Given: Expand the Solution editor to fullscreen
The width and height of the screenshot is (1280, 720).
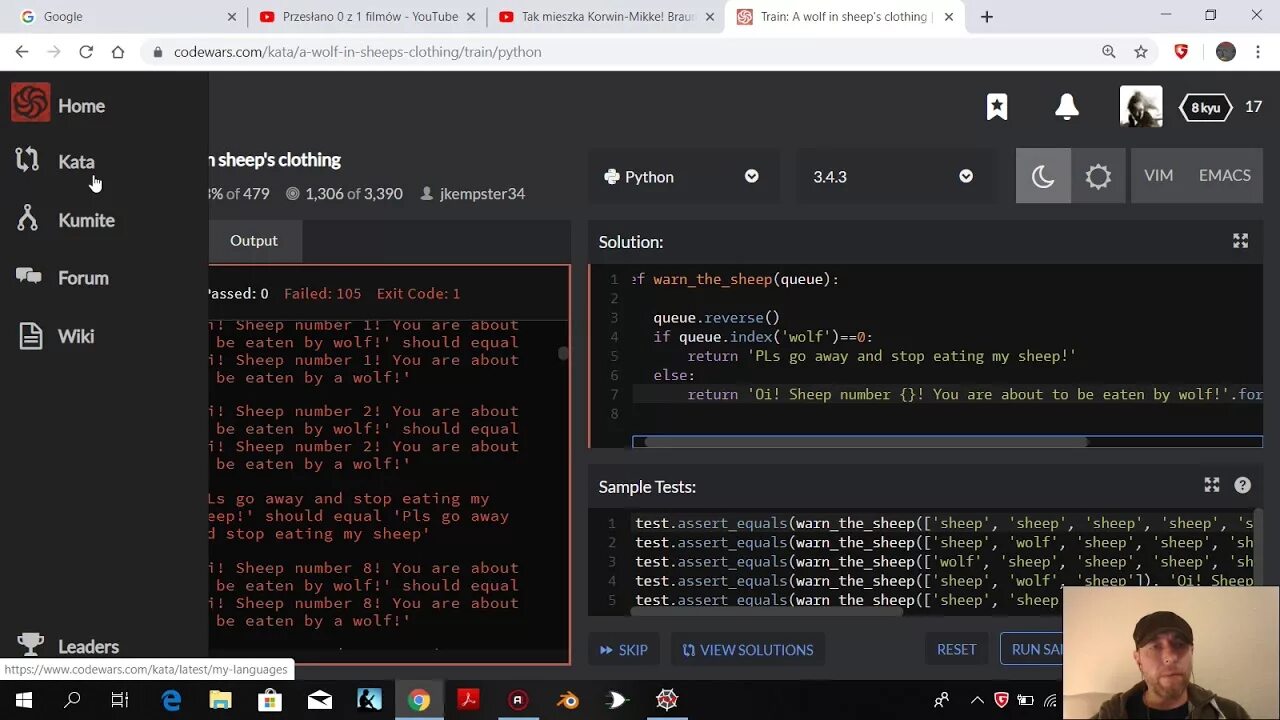Looking at the screenshot, I should point(1240,241).
